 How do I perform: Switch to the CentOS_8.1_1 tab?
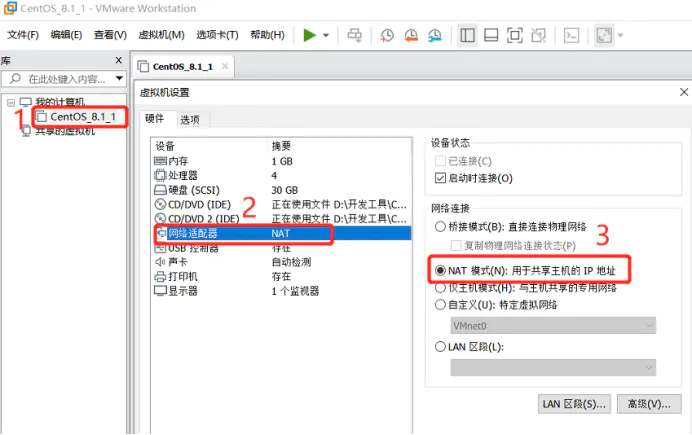coord(183,67)
